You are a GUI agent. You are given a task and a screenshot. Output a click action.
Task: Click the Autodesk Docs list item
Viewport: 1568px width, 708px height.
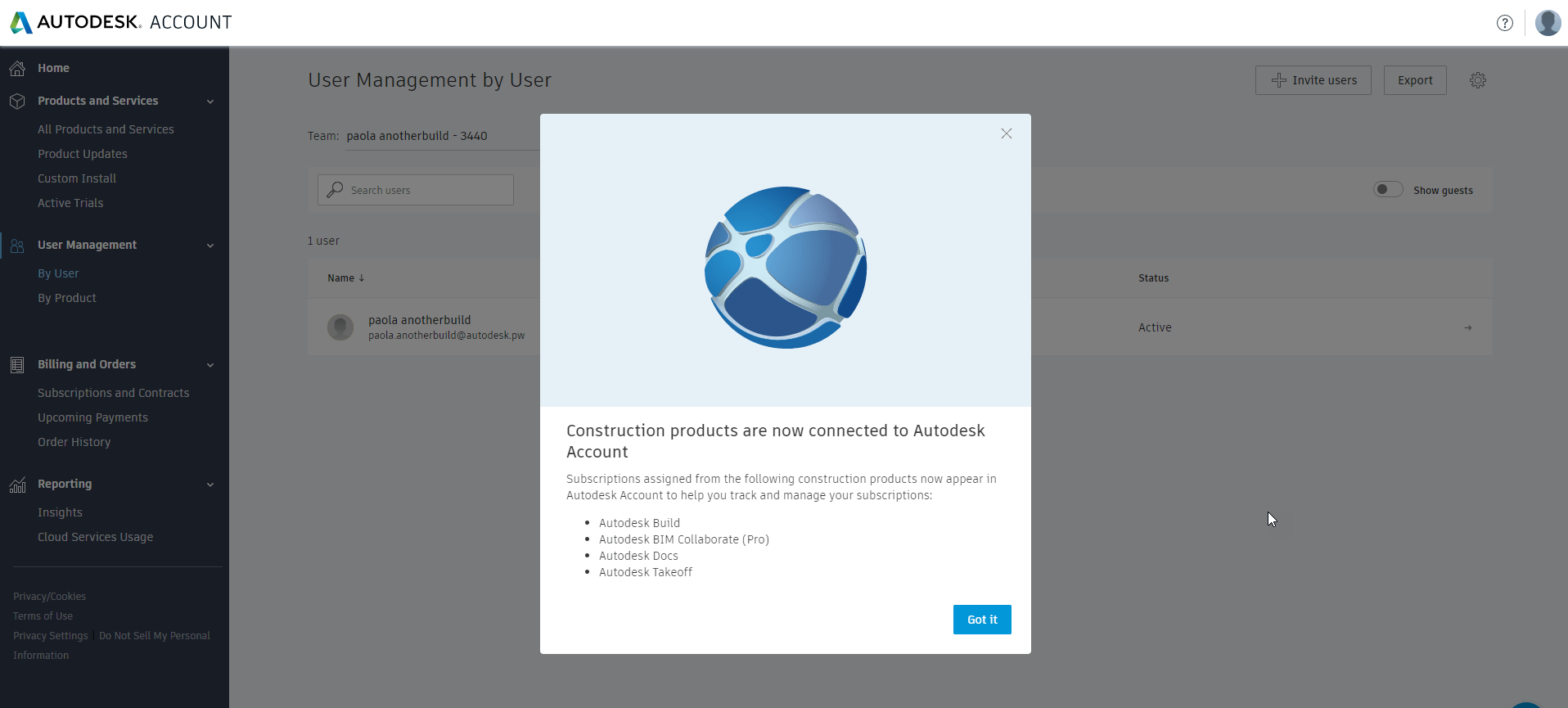(x=638, y=556)
